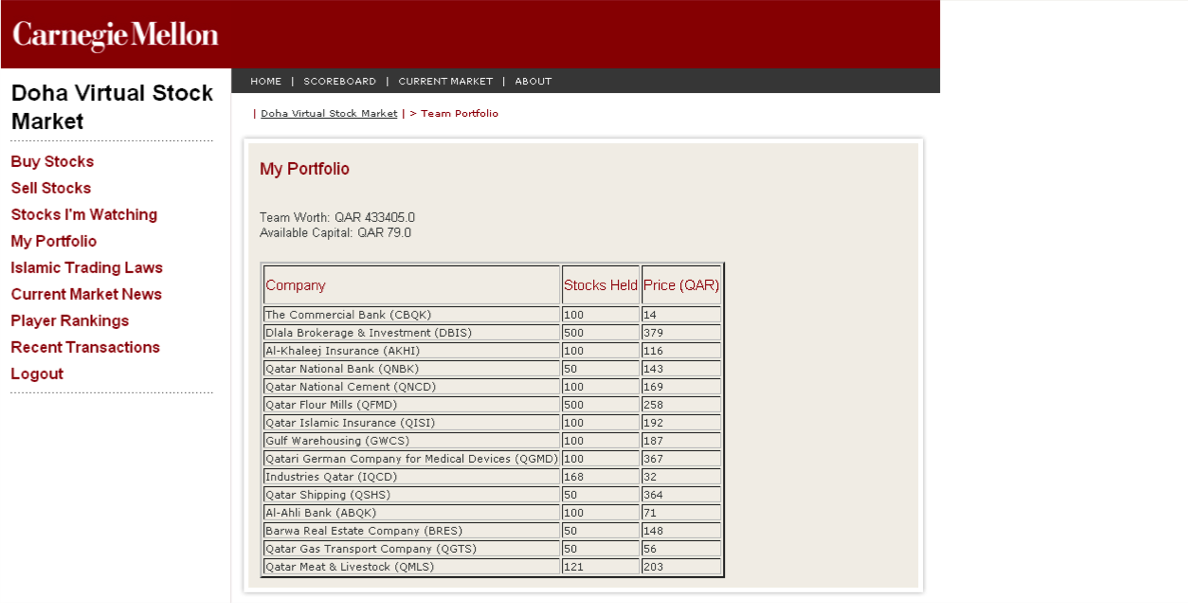Viewport: 1188px width, 603px height.
Task: Click price 14 for The Commercial Bank
Action: (681, 314)
